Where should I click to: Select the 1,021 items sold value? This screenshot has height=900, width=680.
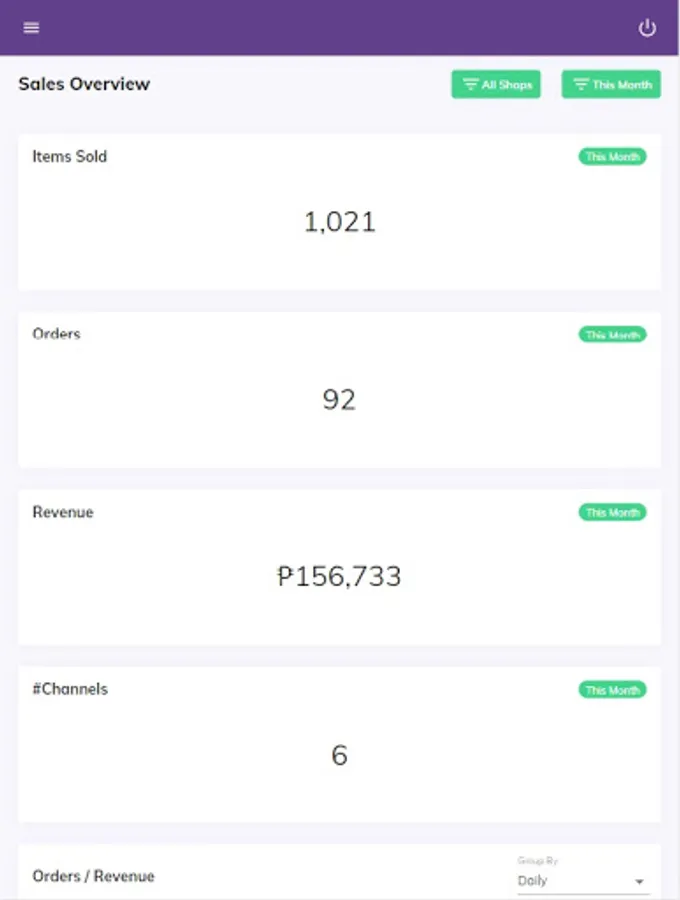tap(340, 222)
